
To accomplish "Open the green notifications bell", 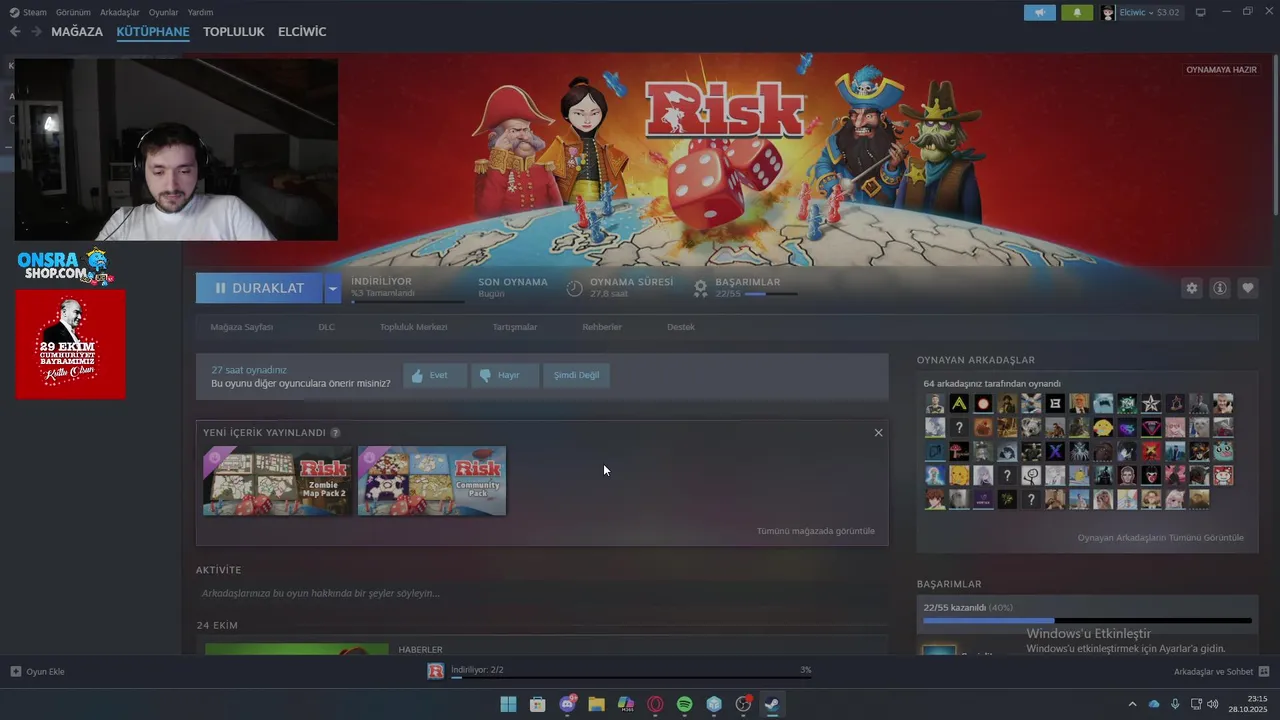I will tap(1077, 13).
